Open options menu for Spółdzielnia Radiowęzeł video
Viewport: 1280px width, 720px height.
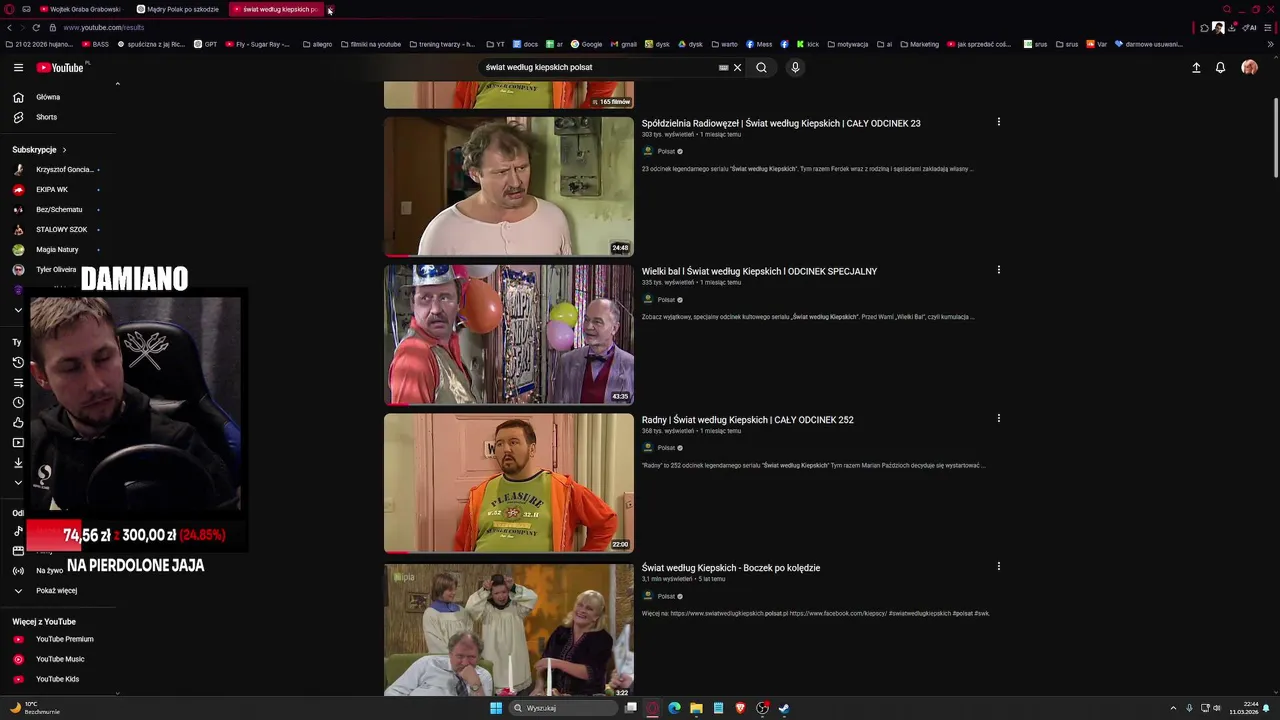[998, 122]
